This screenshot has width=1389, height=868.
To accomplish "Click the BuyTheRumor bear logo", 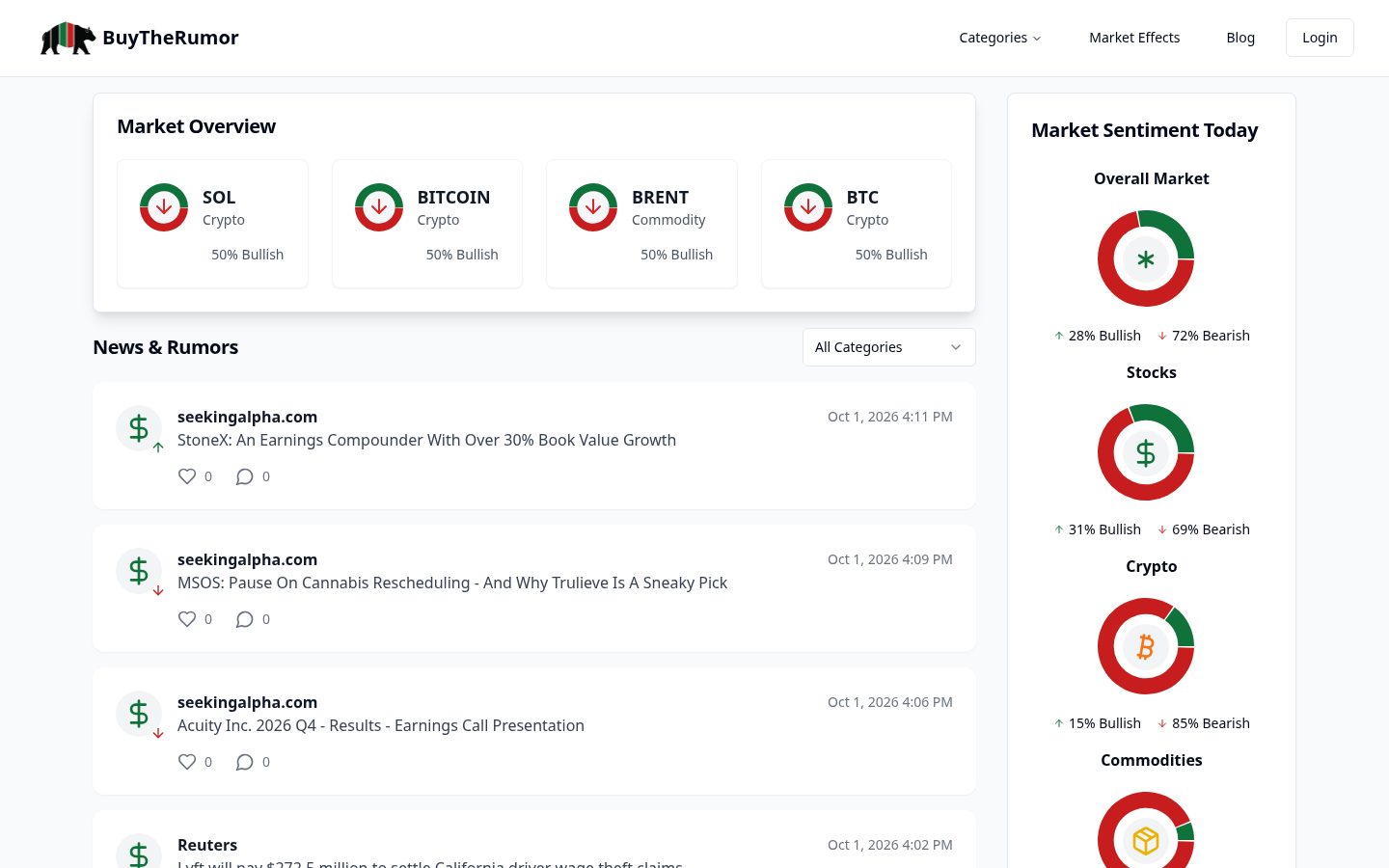I will point(68,38).
